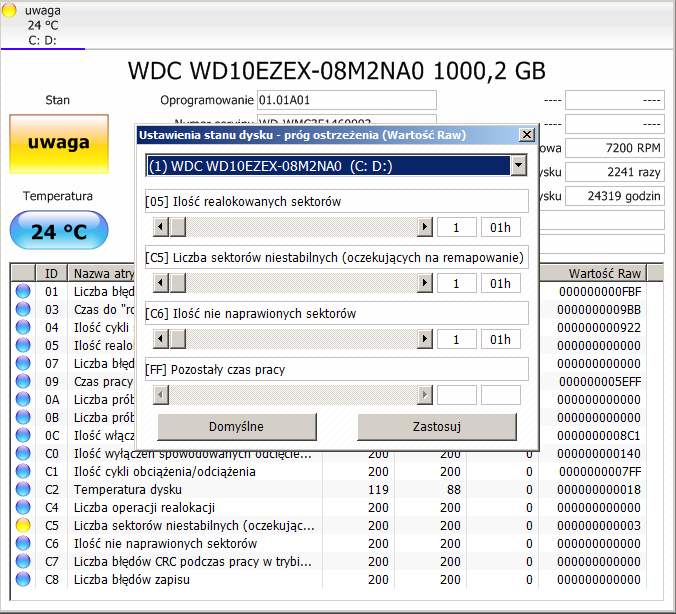Click the blue status orb for attribute C8
Screen dimensions: 676x614
[23, 579]
